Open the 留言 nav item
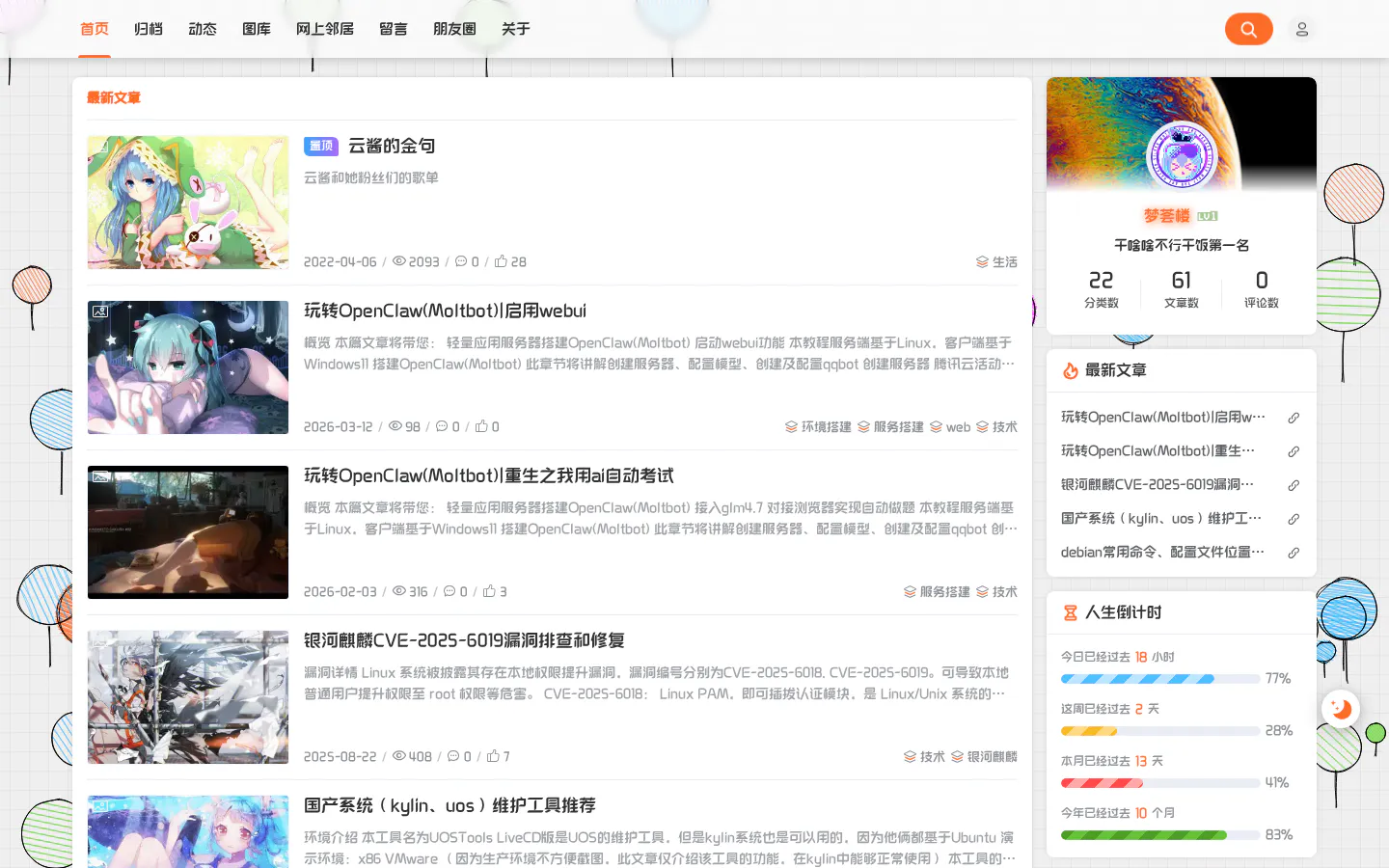1389x868 pixels. click(x=394, y=29)
